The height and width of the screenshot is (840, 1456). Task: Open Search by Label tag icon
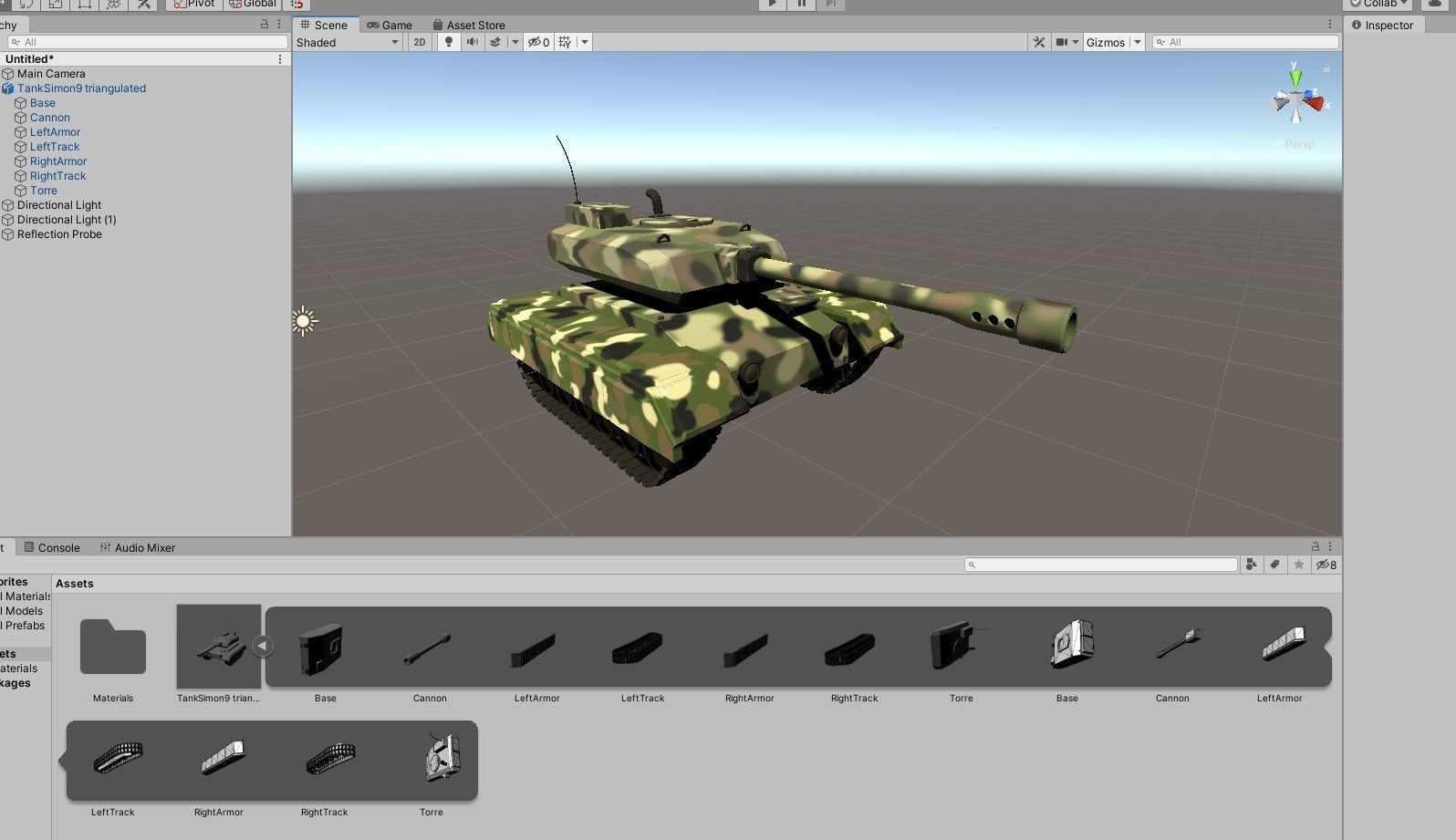[x=1275, y=565]
